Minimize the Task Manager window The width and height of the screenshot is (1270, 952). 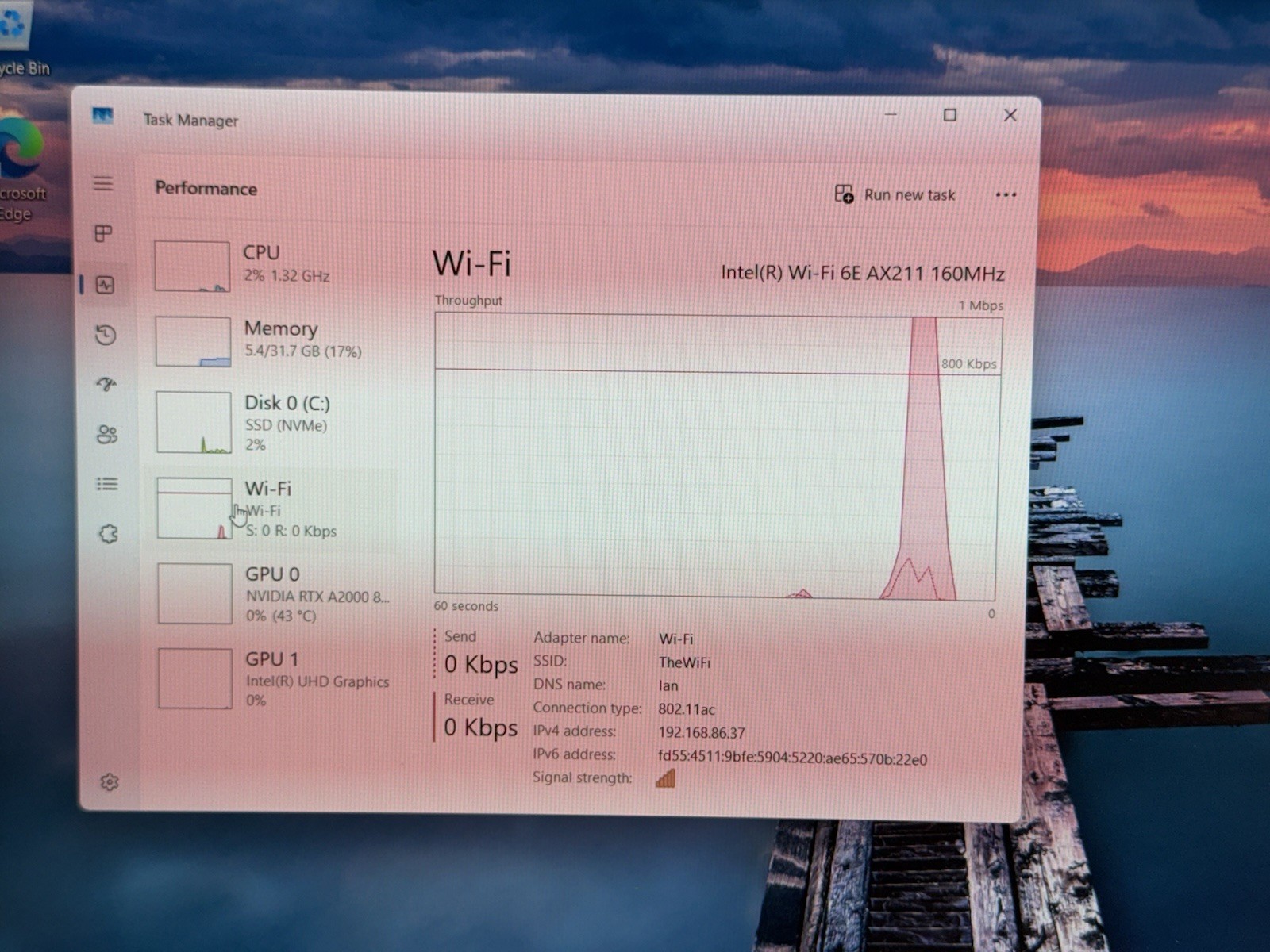click(891, 114)
